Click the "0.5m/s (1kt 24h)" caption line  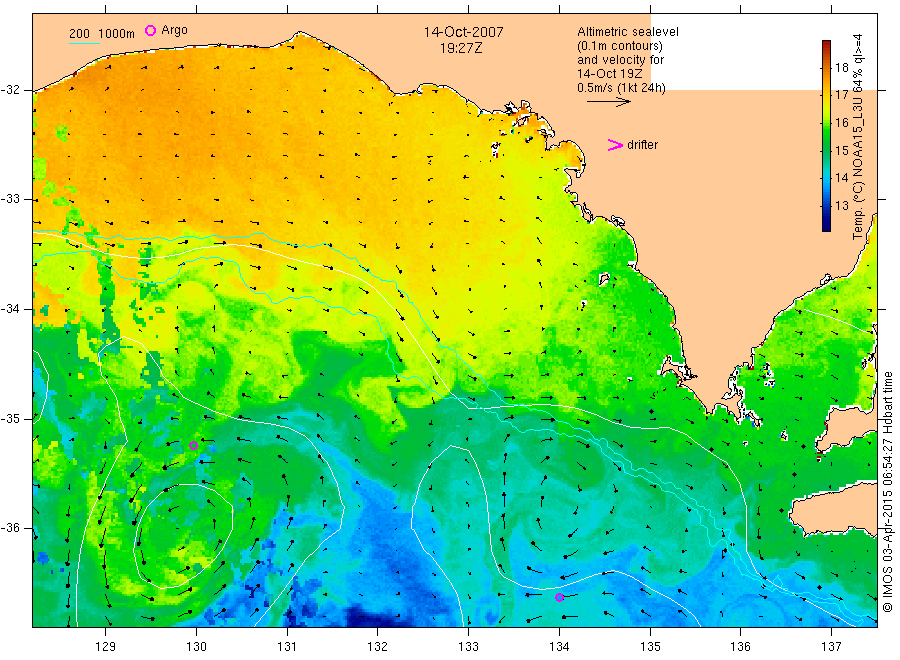pyautogui.click(x=622, y=88)
